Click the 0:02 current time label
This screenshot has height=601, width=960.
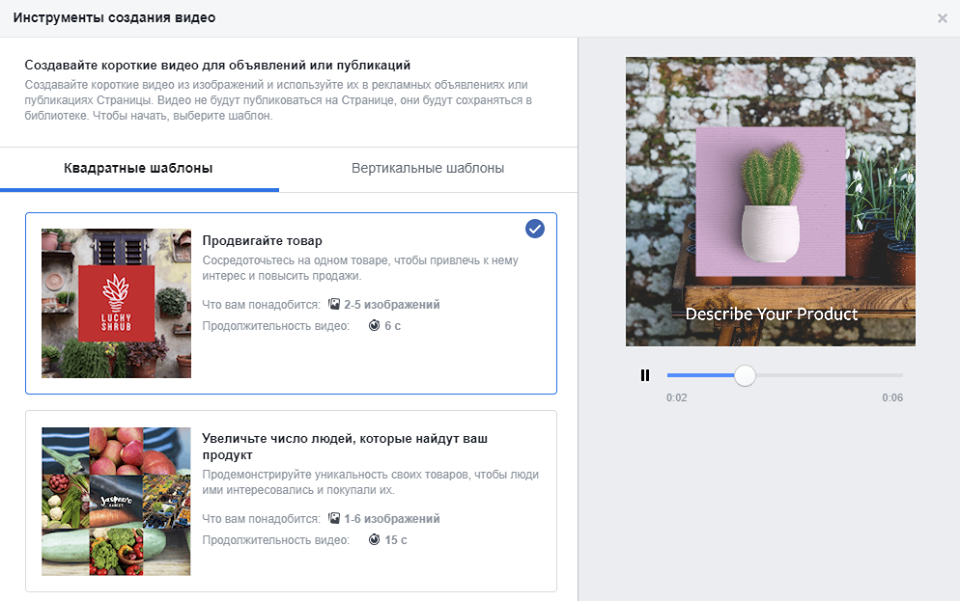pos(677,398)
